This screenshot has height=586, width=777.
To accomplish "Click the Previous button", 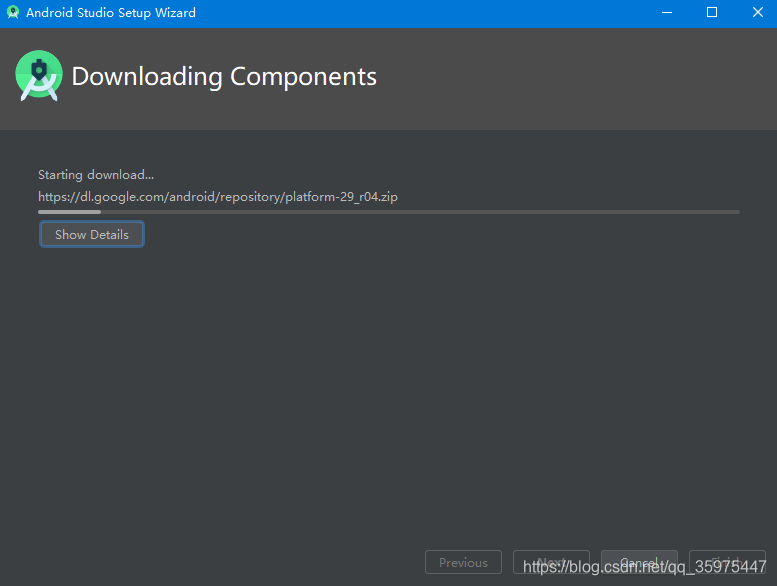I will coord(463,562).
